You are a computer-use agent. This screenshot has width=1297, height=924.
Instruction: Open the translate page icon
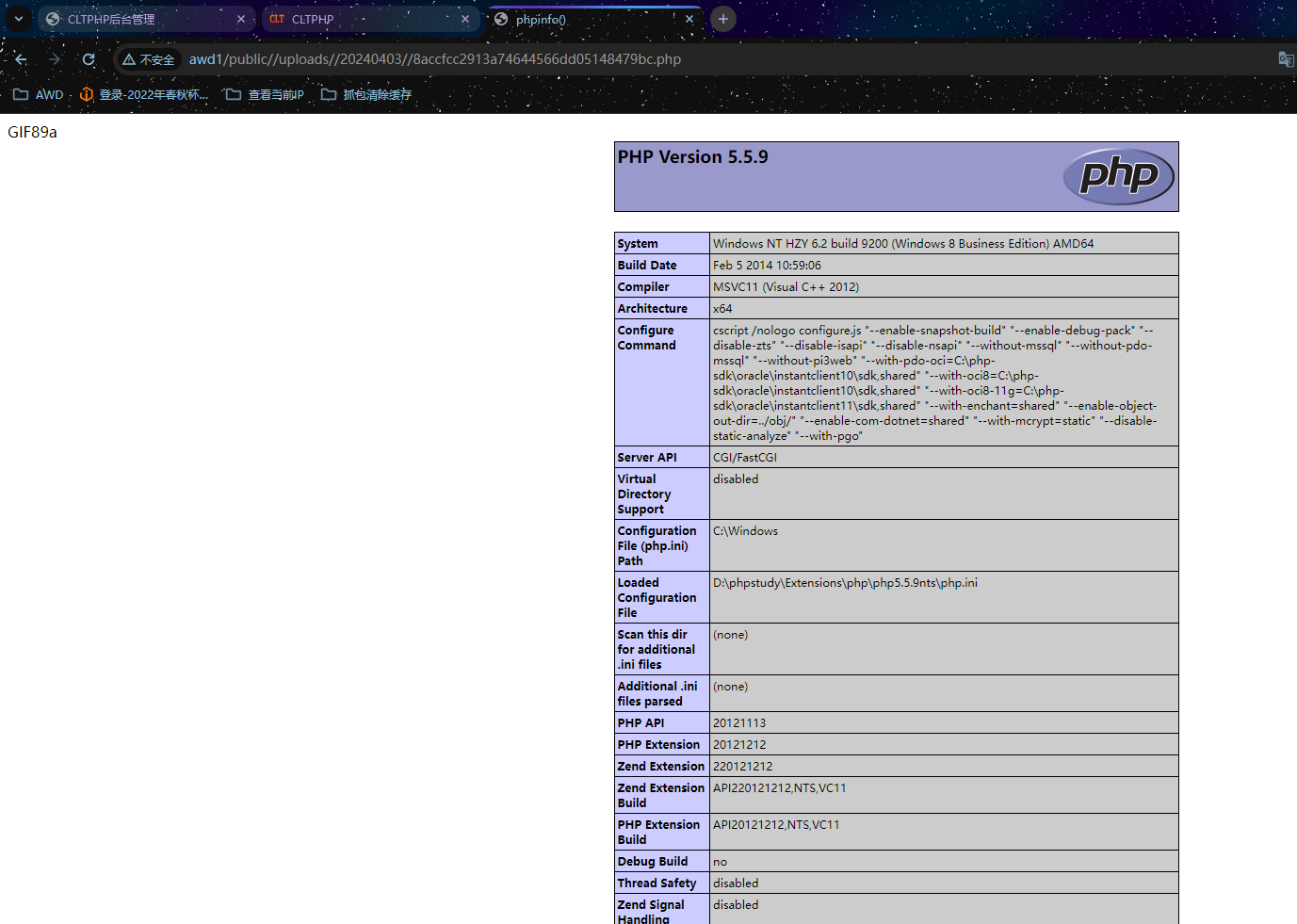point(1286,59)
